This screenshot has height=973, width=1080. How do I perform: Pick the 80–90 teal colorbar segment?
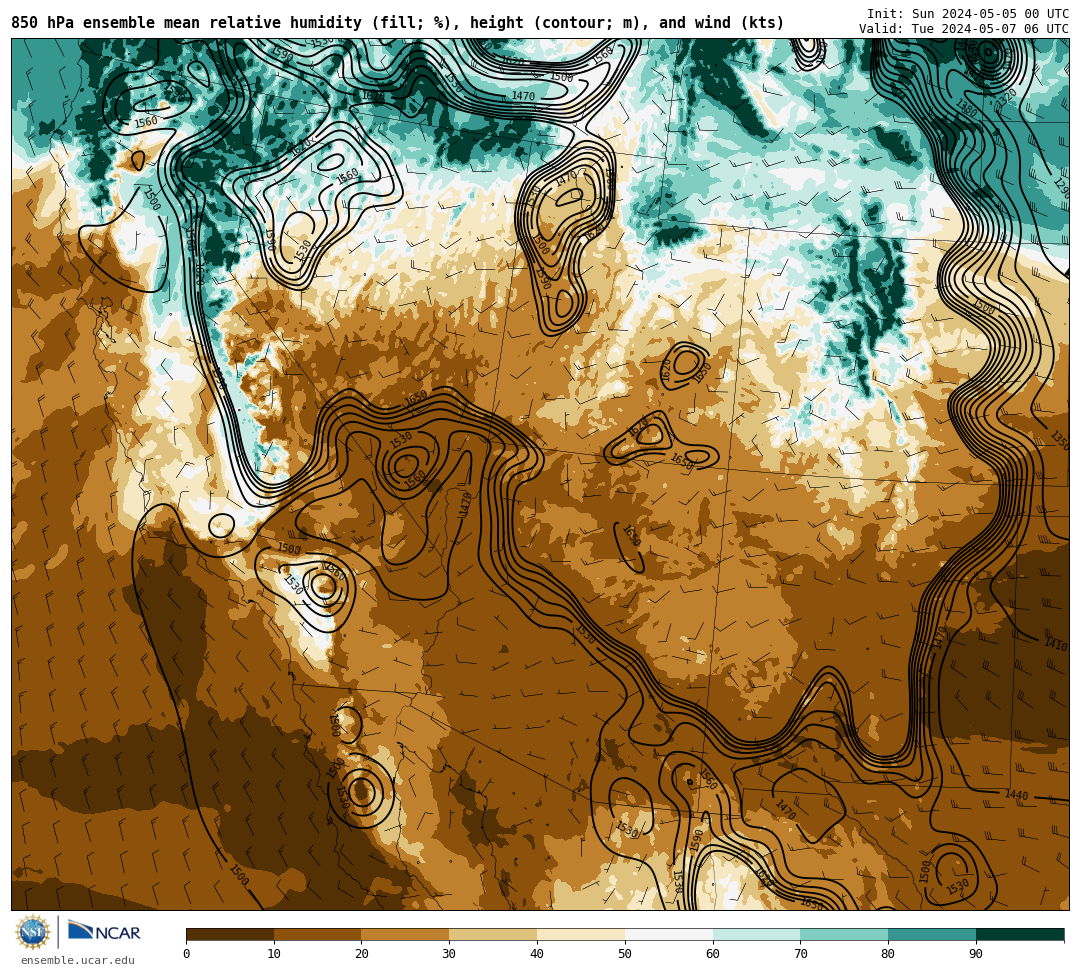tap(932, 934)
